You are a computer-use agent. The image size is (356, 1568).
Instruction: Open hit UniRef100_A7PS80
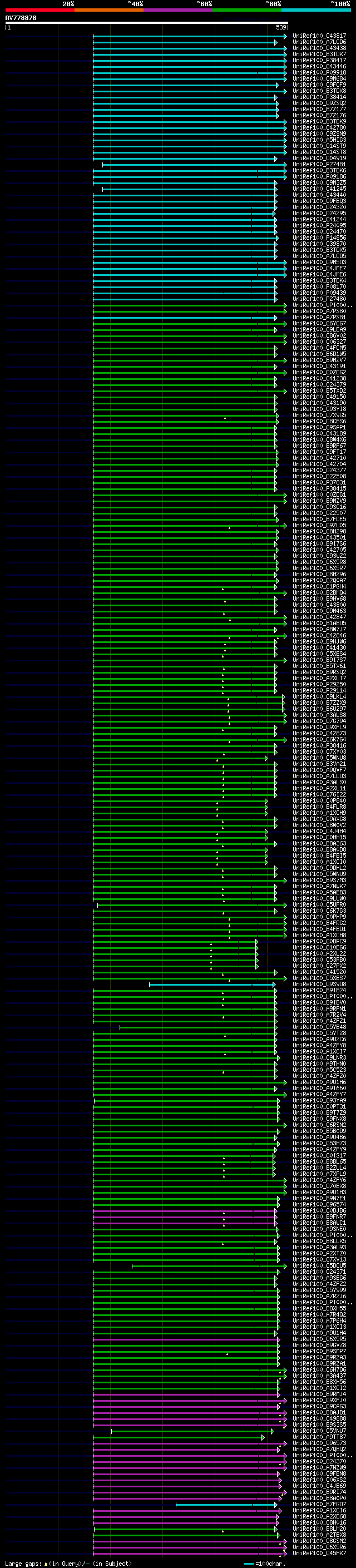click(x=319, y=311)
